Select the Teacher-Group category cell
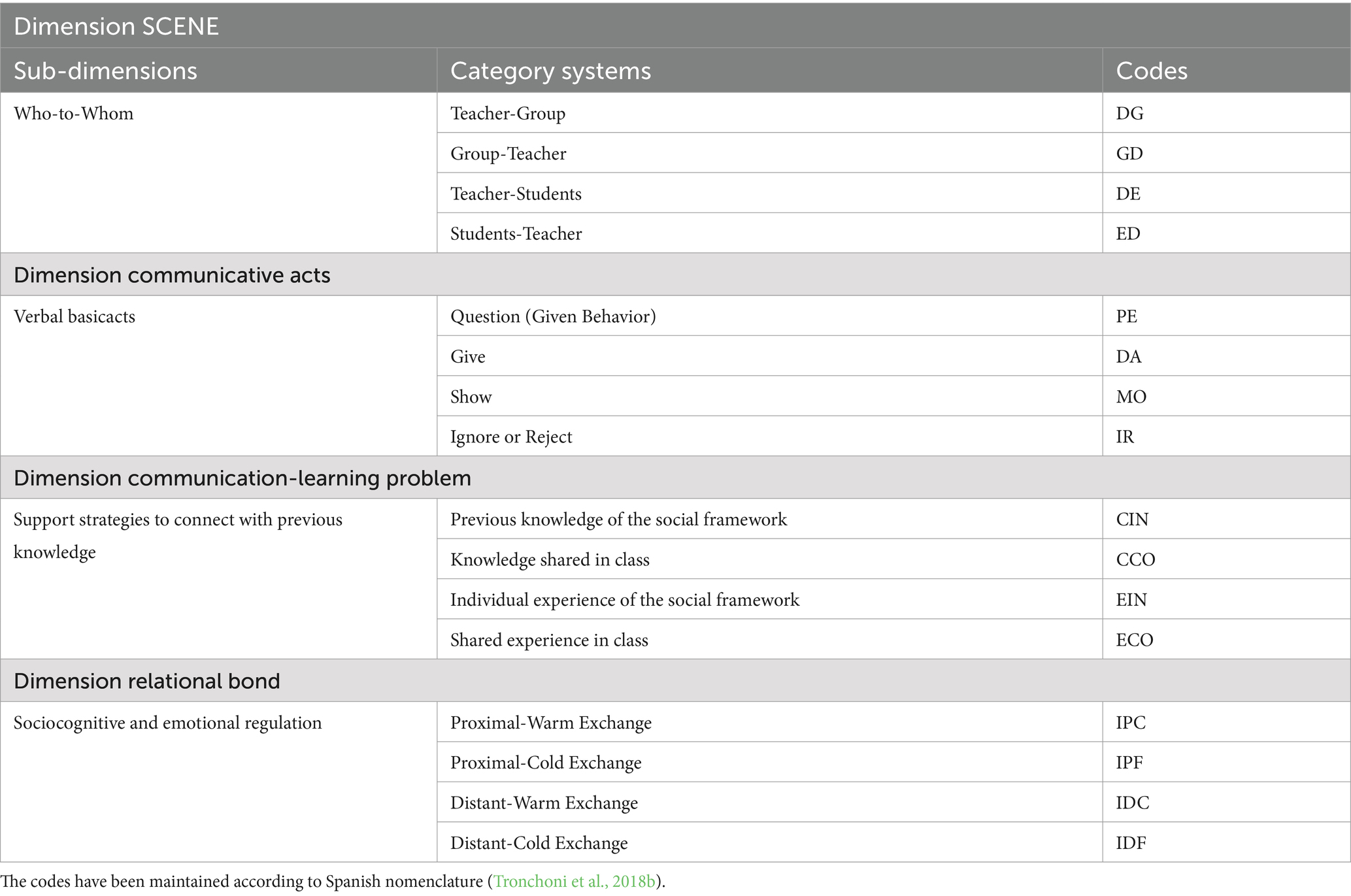The height and width of the screenshot is (896, 1351). click(770, 113)
